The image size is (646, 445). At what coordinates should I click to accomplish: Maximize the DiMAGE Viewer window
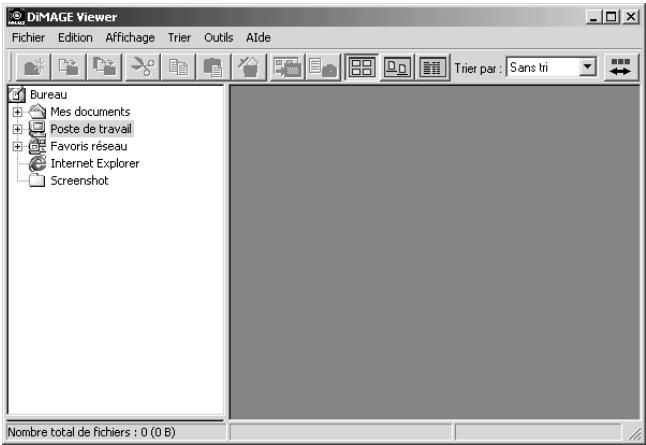coord(611,17)
